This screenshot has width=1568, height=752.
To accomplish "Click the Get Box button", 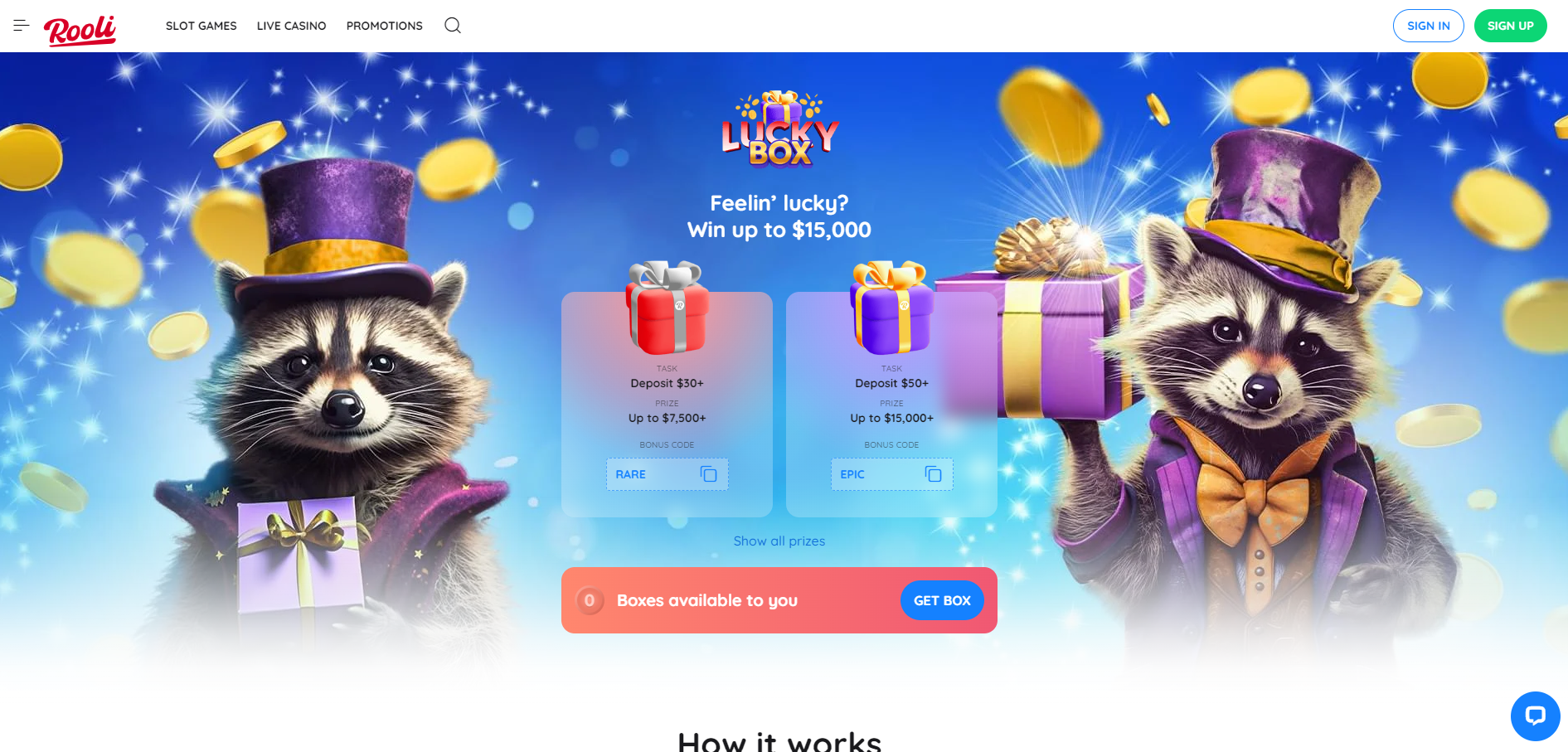I will (x=942, y=600).
